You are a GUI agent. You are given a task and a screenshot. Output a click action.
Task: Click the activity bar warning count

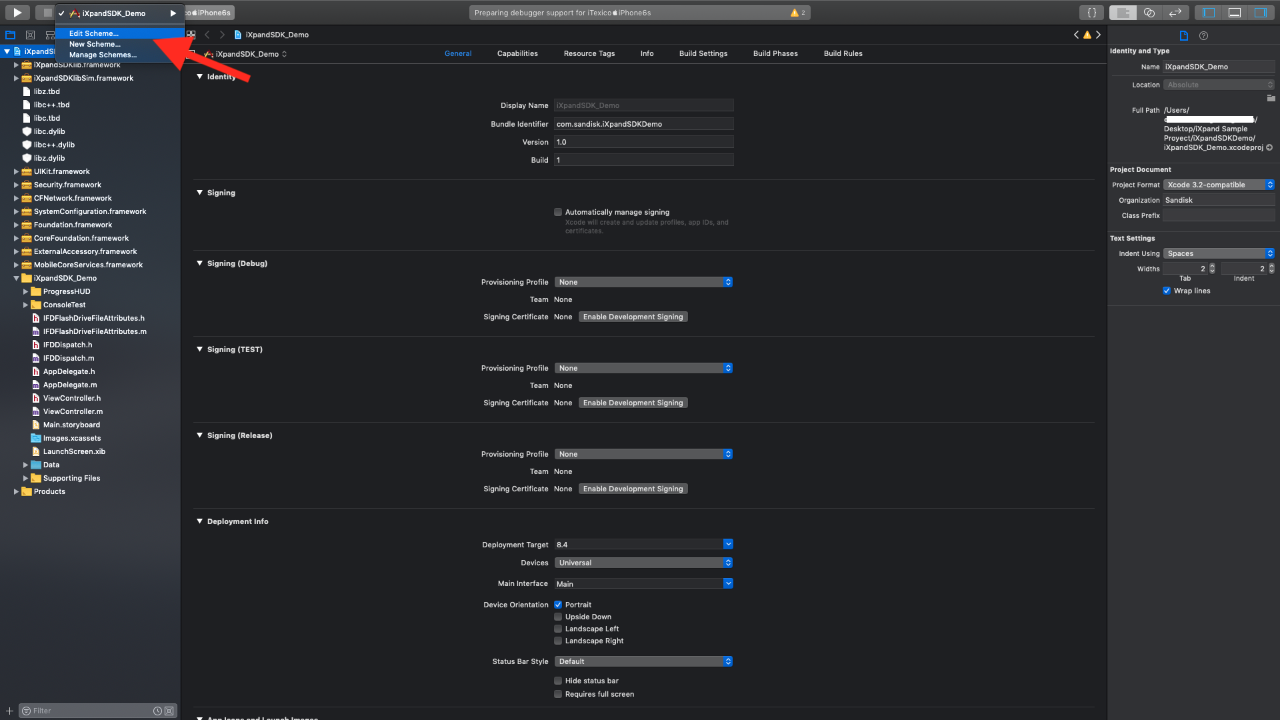click(799, 13)
